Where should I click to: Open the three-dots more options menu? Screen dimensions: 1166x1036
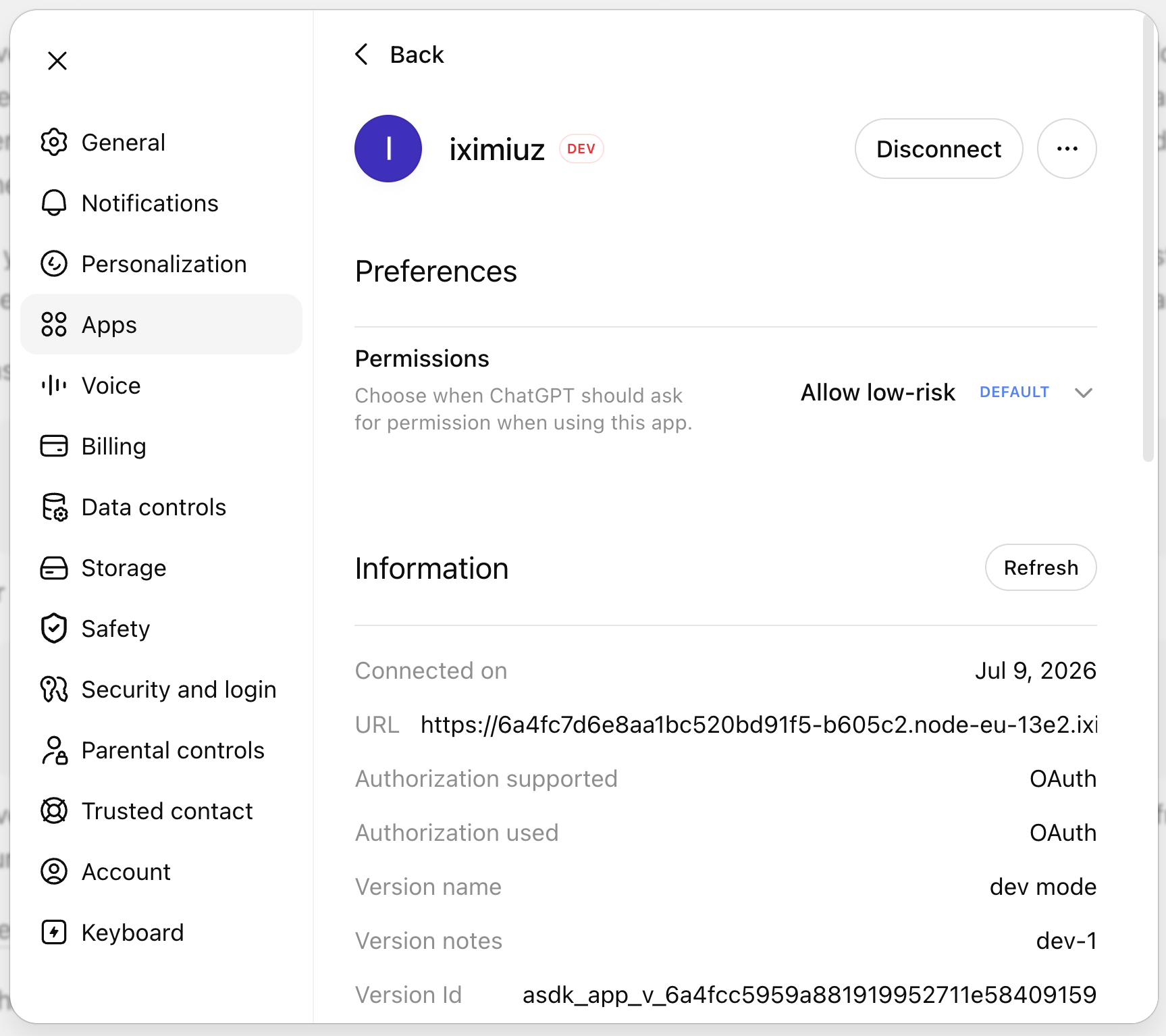click(1067, 149)
